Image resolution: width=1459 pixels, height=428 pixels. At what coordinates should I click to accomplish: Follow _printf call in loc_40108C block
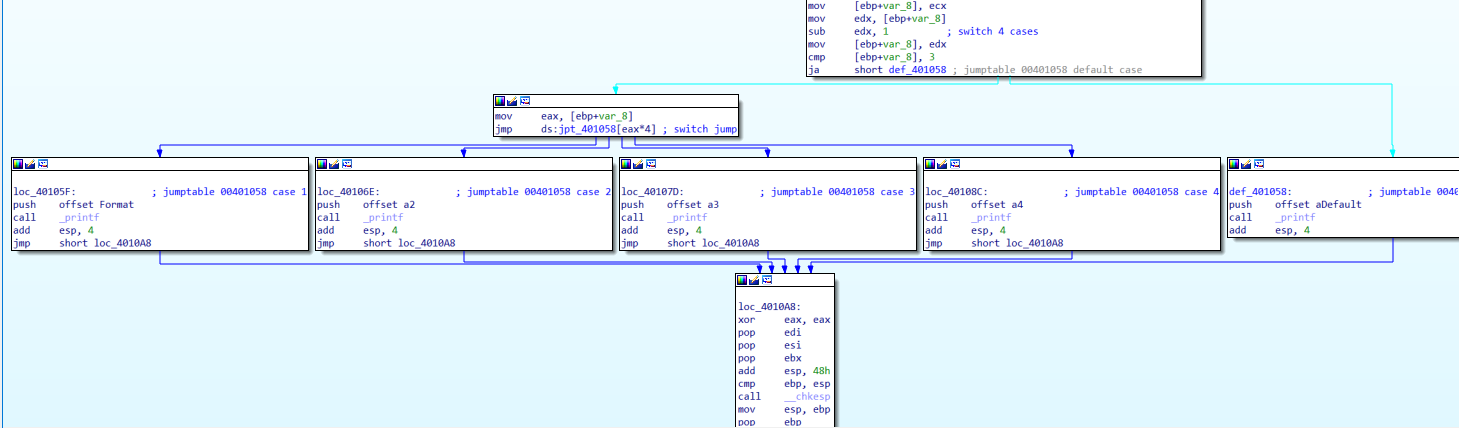[x=991, y=218]
